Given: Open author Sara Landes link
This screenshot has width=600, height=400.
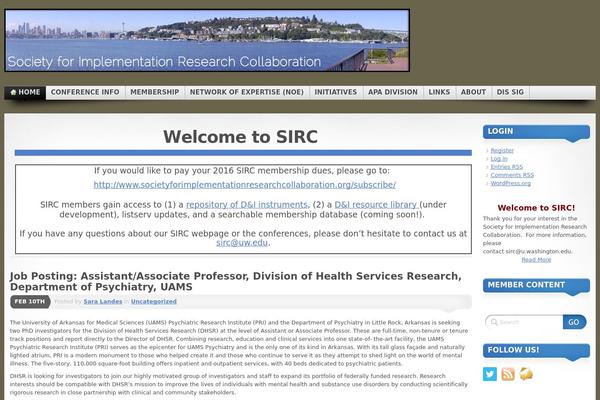Looking at the screenshot, I should [x=103, y=302].
